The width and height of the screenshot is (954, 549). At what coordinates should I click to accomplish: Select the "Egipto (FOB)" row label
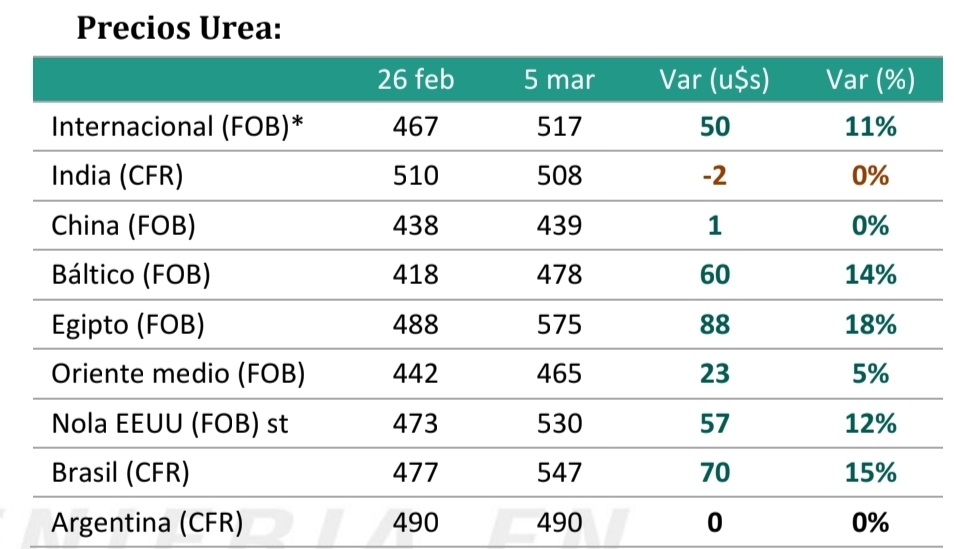(x=127, y=324)
